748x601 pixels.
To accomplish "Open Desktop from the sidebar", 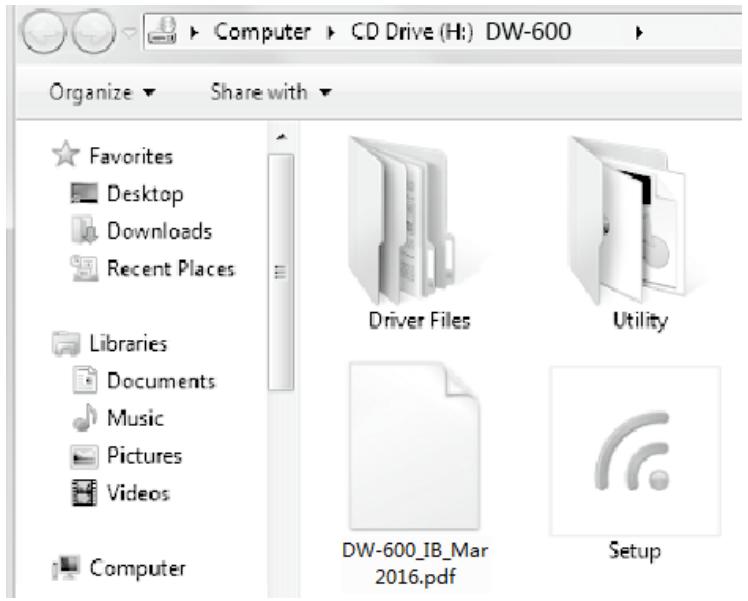I will (x=145, y=194).
